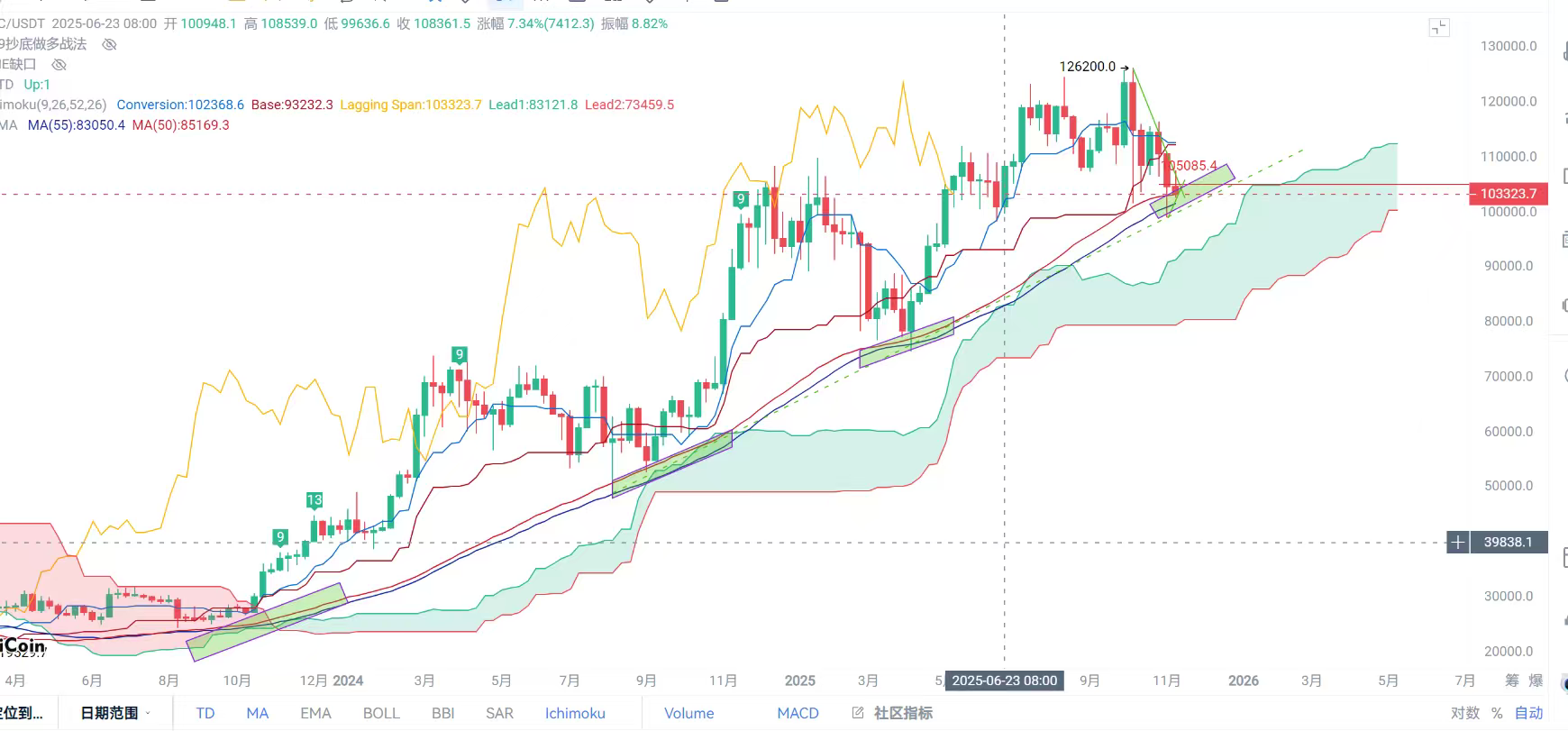Click the exit-fullscreen icon above the price axis
The width and height of the screenshot is (1568, 731).
[1439, 28]
